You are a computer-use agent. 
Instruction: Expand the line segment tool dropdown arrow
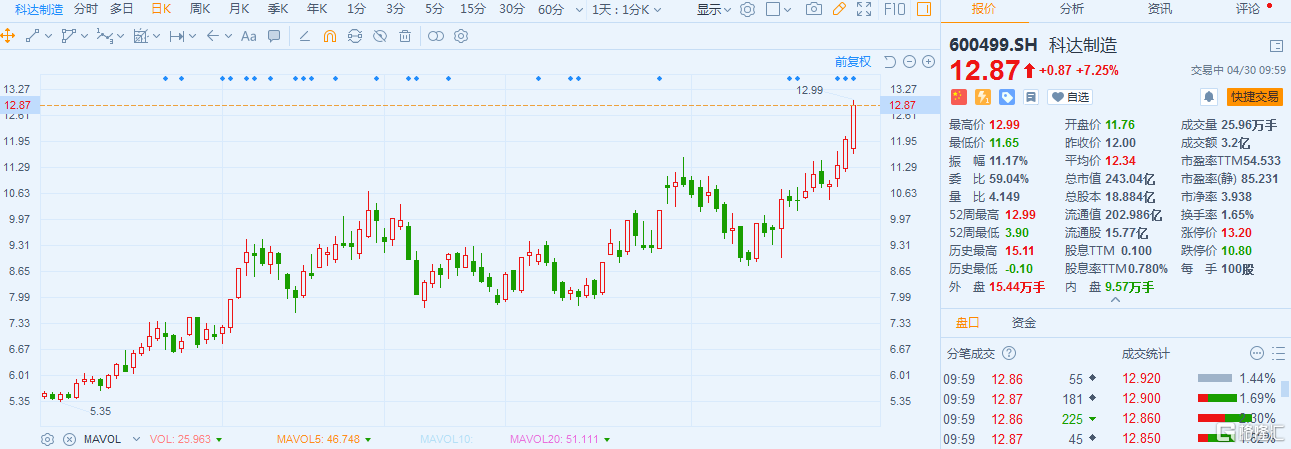coord(48,37)
